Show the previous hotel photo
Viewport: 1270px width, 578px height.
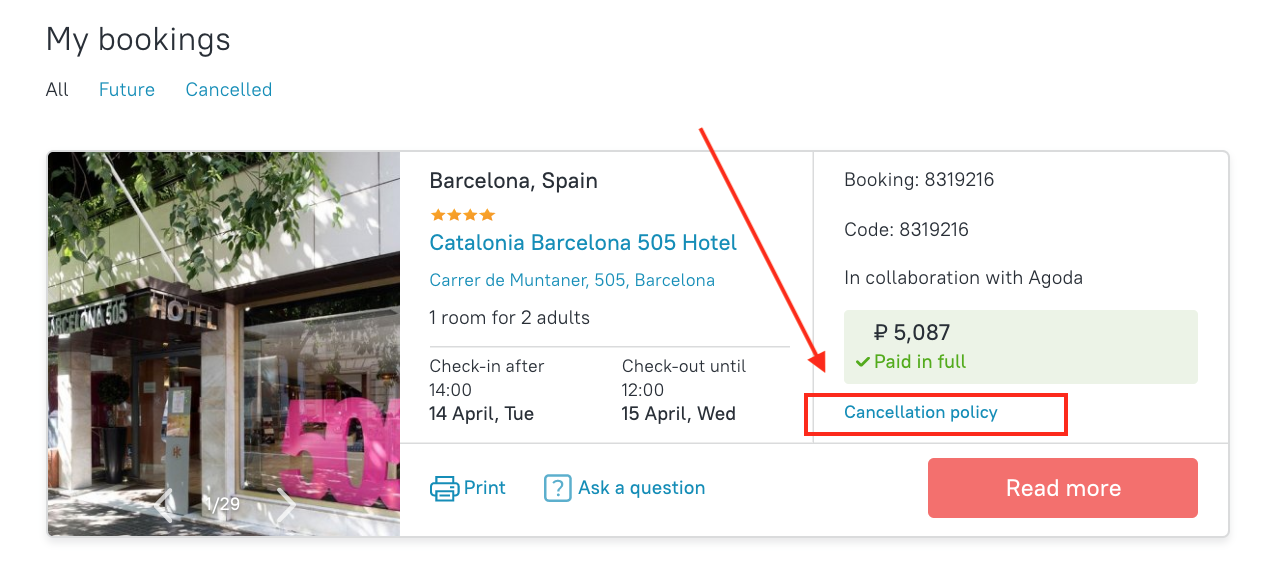pyautogui.click(x=165, y=505)
